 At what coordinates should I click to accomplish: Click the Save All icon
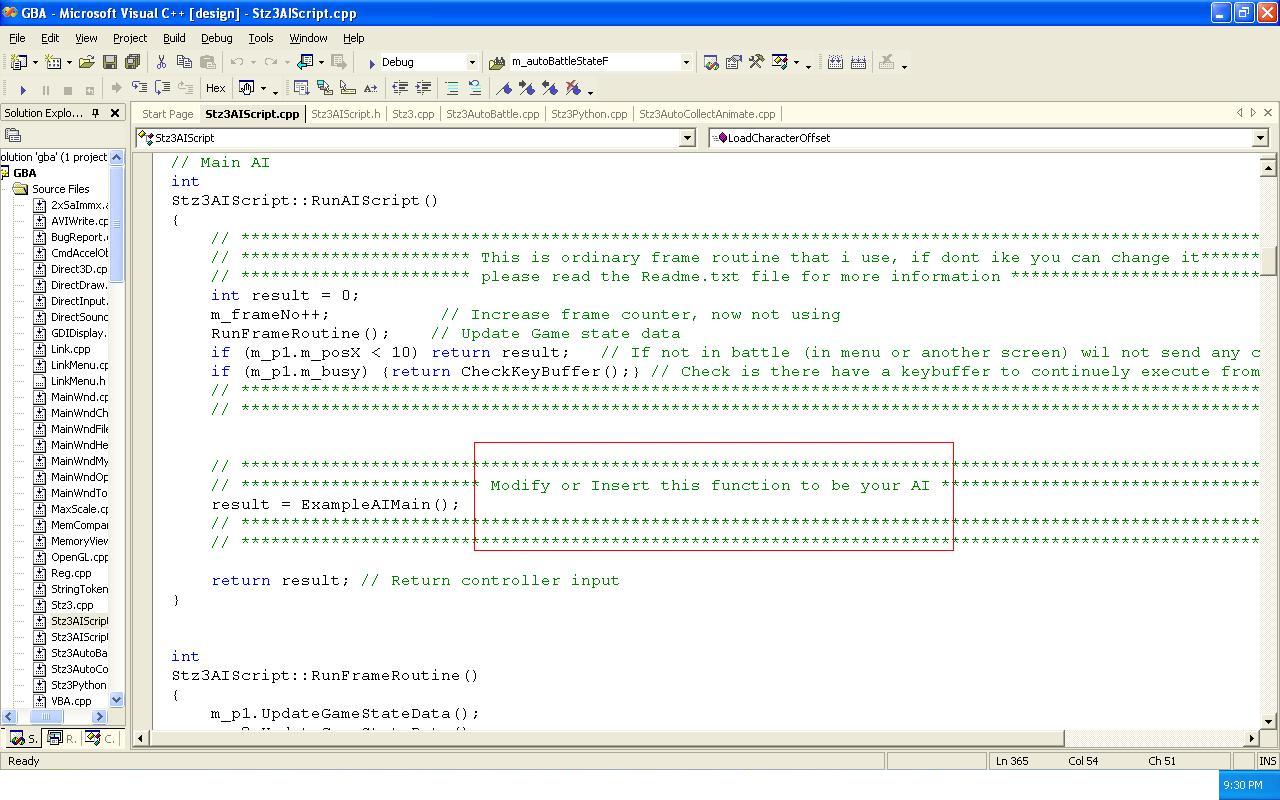pos(132,62)
